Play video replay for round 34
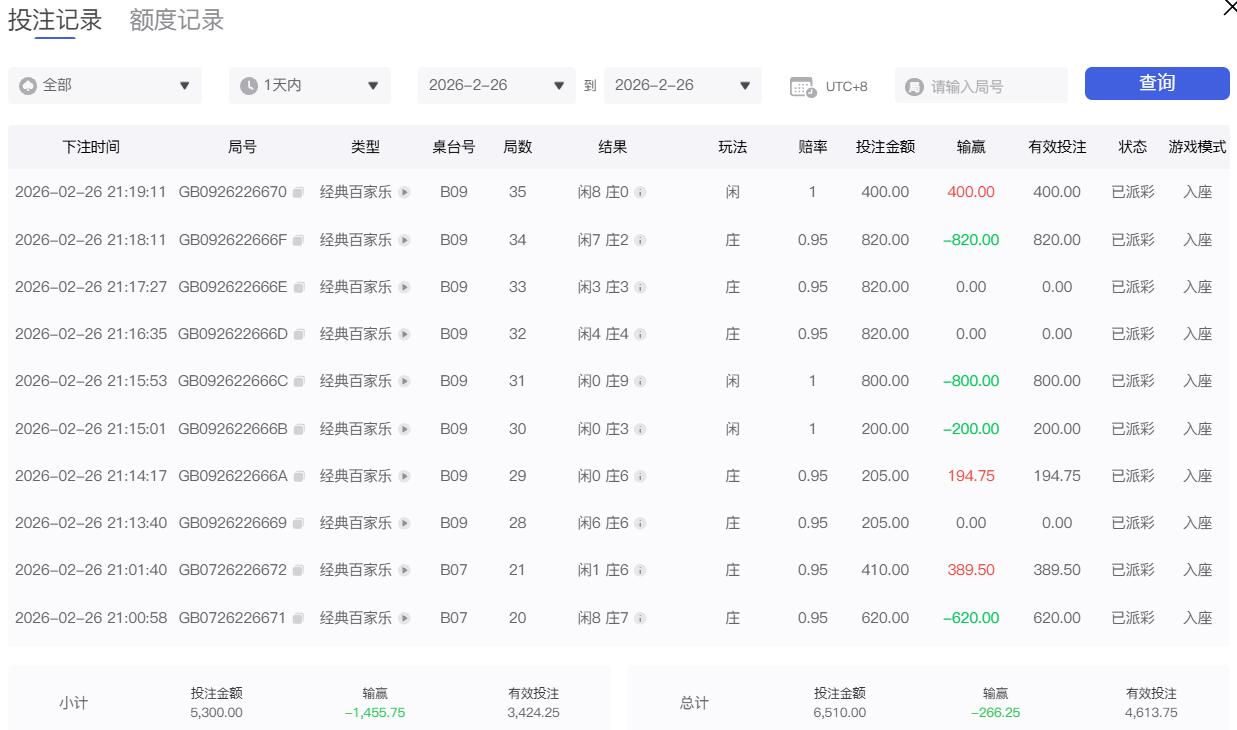 pos(405,240)
